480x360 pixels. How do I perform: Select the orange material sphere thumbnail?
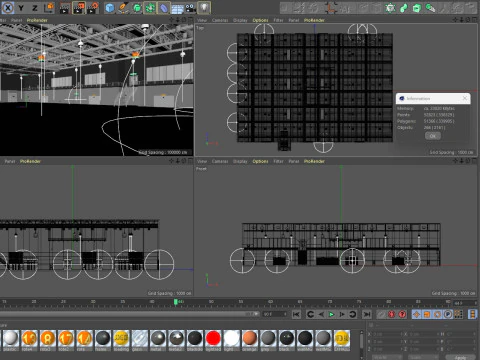[x=250, y=339]
